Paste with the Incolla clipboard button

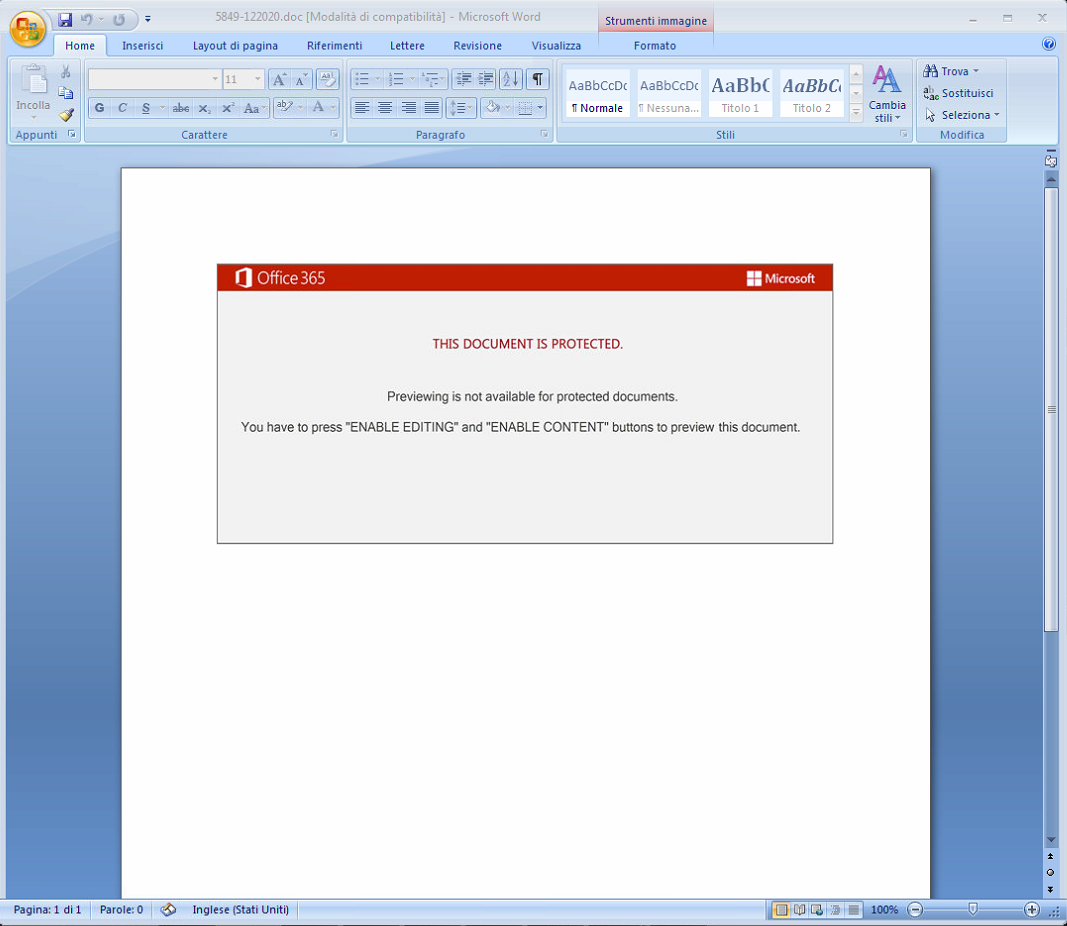click(x=33, y=92)
